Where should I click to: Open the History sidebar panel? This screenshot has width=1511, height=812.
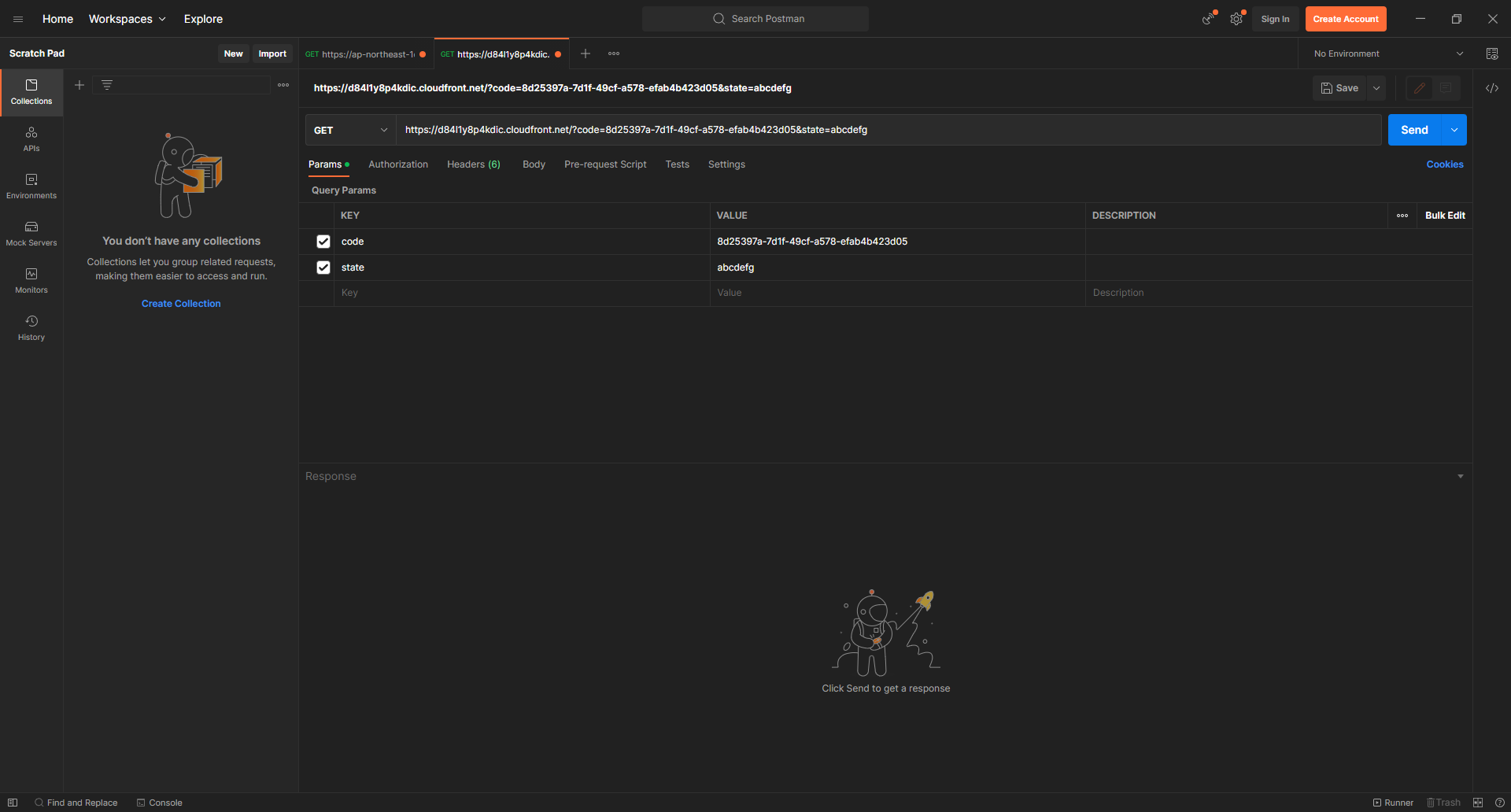[31, 328]
